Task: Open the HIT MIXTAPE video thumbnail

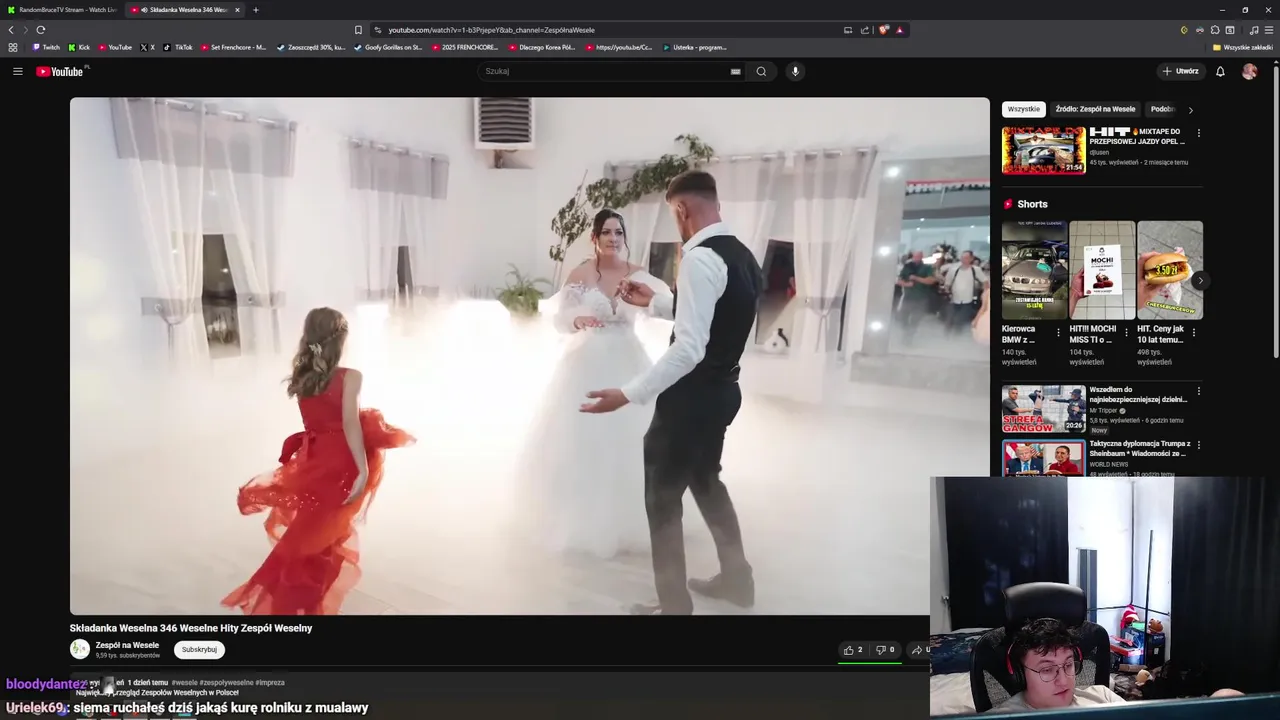Action: click(1044, 150)
